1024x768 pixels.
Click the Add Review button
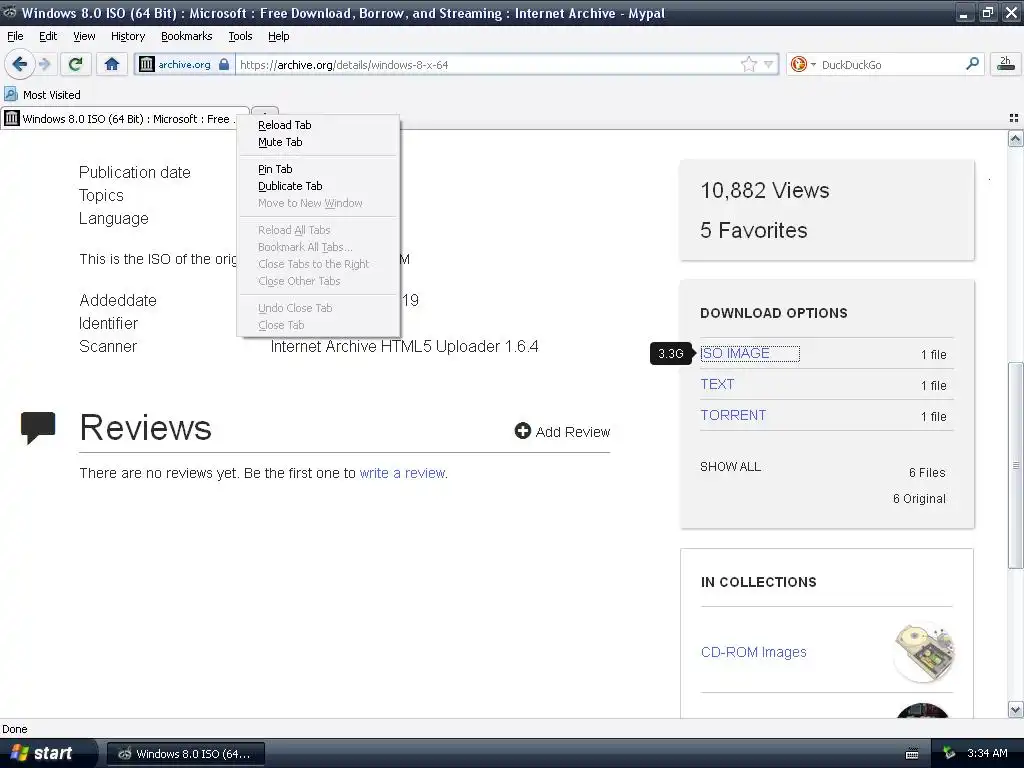coord(562,432)
